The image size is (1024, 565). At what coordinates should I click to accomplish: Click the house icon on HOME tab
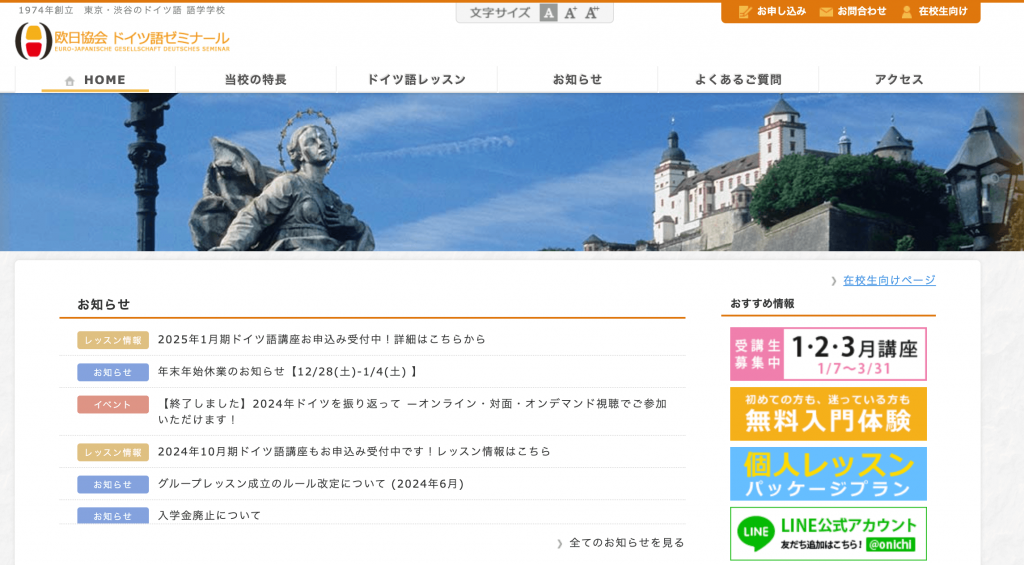point(70,80)
